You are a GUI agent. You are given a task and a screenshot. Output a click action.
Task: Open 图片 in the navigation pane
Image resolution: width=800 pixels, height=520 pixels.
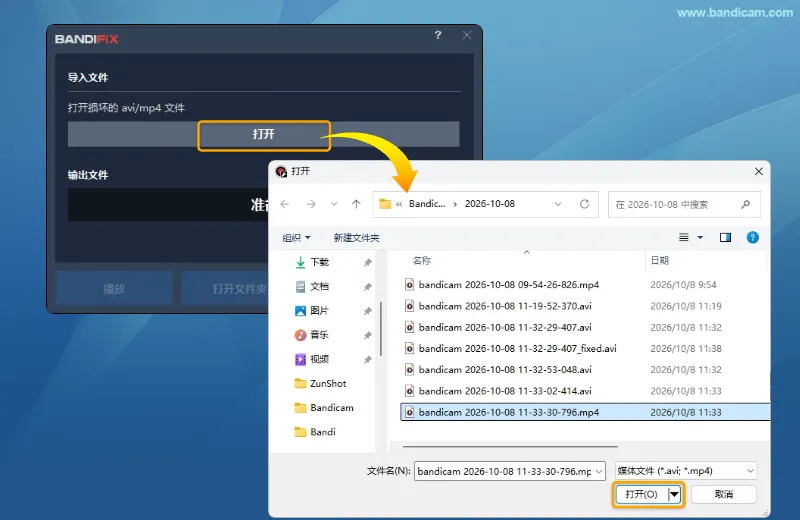pos(319,311)
